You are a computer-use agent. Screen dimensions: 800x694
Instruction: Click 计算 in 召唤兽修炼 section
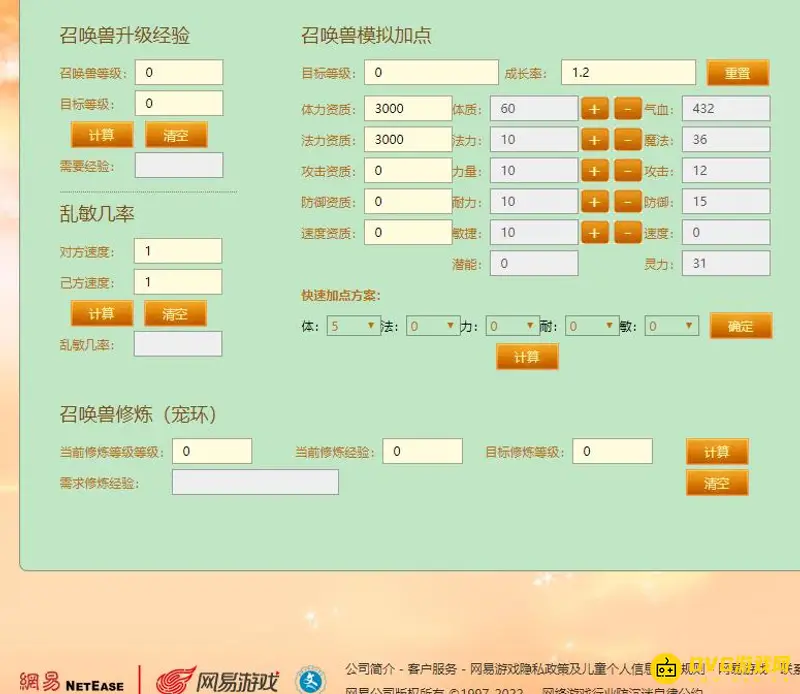pos(717,452)
